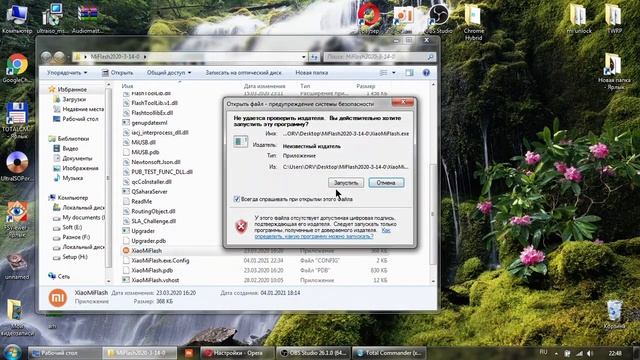This screenshot has height=360, width=640.
Task: Click the Отмена button in security dialog
Action: click(x=386, y=183)
